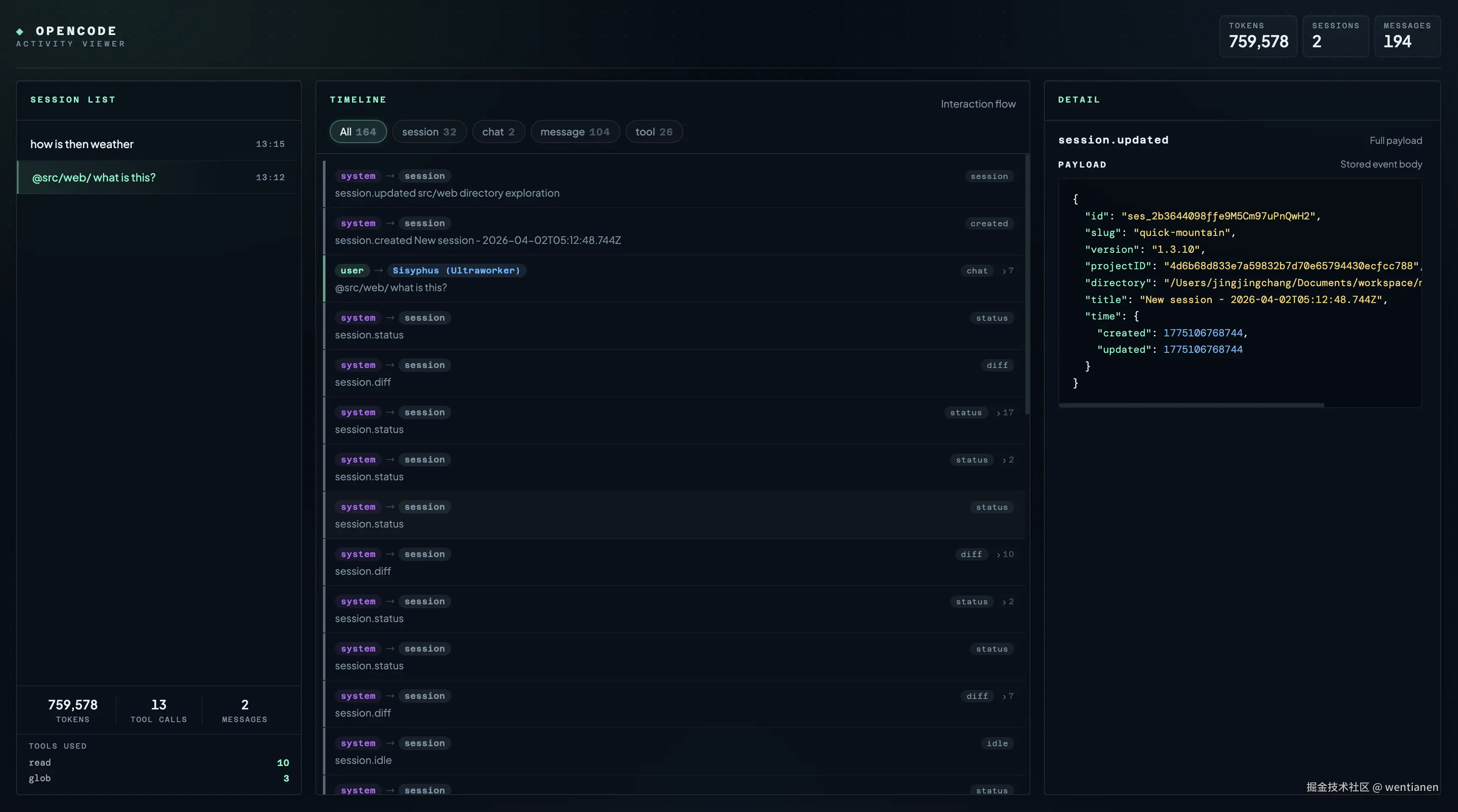Image resolution: width=1458 pixels, height=812 pixels.
Task: Click the Sisyphus (Ultraworker) agent badge
Action: point(456,271)
